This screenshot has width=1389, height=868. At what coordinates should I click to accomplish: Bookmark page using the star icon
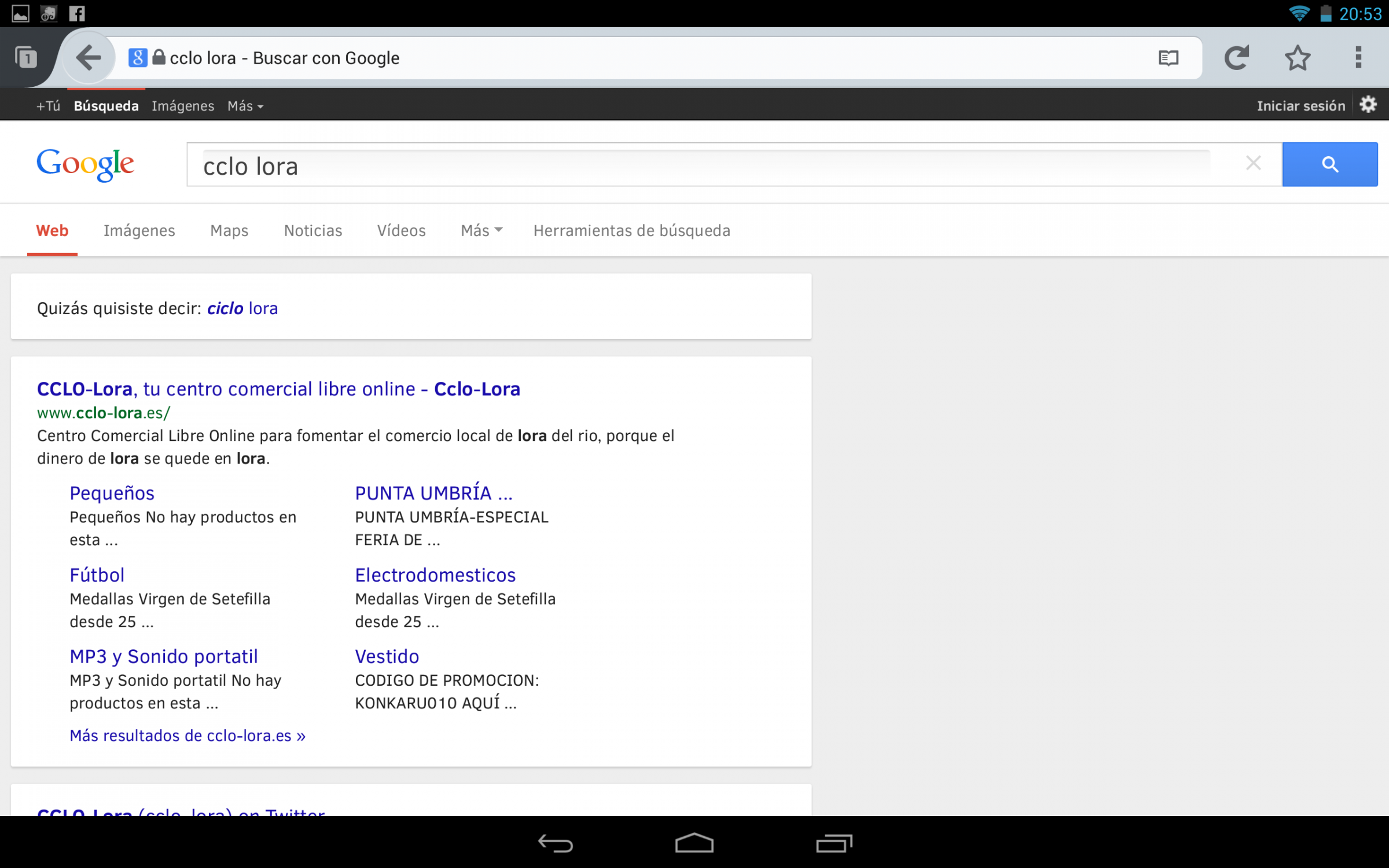1297,58
